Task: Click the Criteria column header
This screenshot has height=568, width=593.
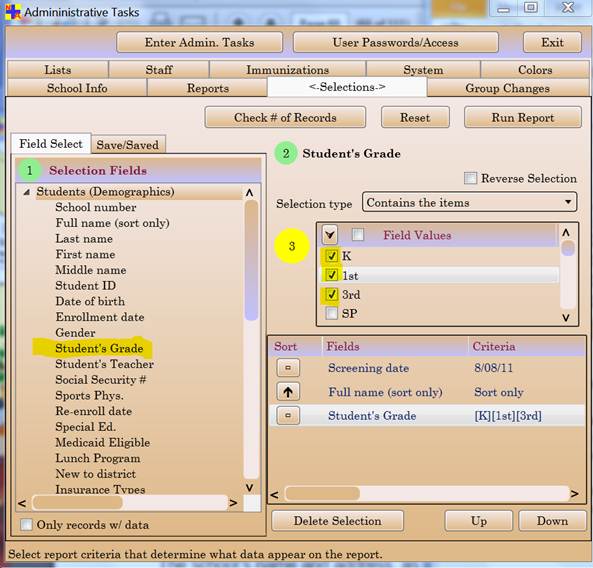Action: (527, 346)
